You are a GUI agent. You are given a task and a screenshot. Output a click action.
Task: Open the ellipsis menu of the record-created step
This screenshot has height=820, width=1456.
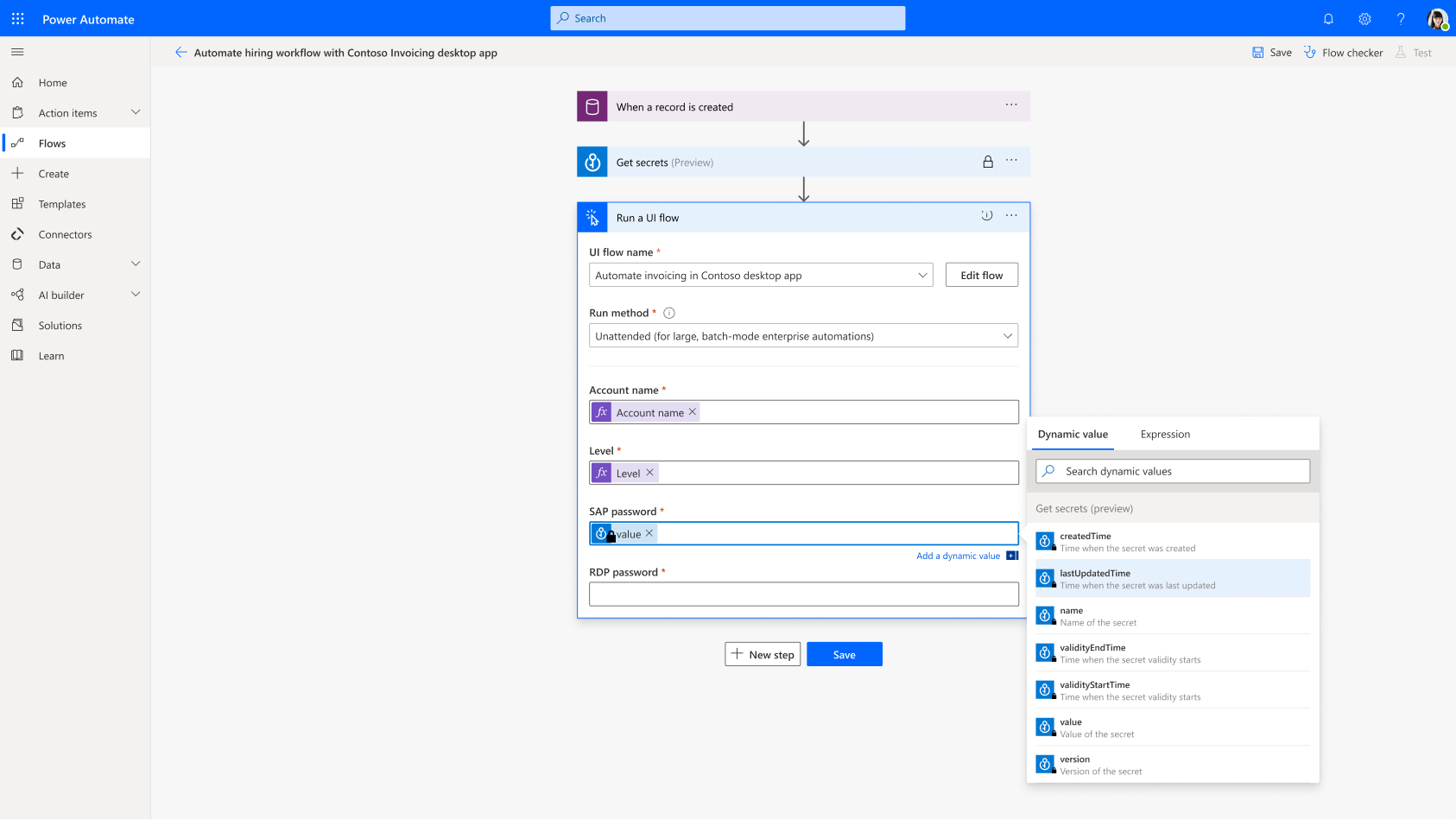pos(1011,105)
